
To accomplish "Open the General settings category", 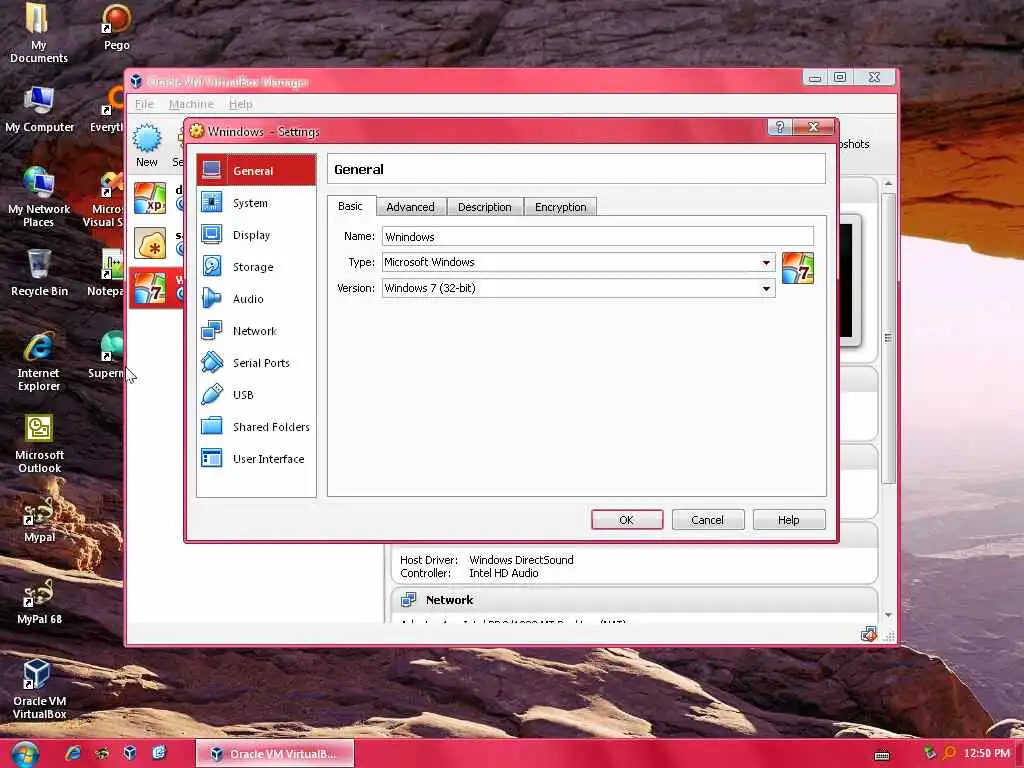I will (x=256, y=170).
